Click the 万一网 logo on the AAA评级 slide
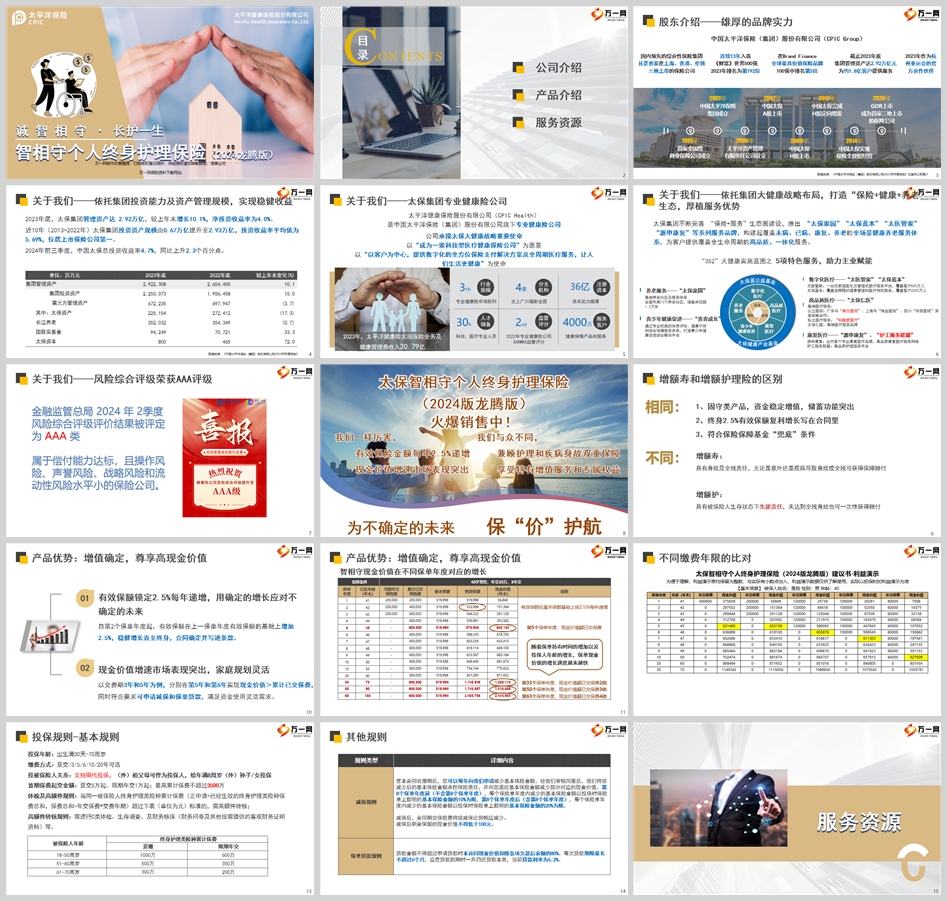The width and height of the screenshot is (947, 901). point(295,372)
